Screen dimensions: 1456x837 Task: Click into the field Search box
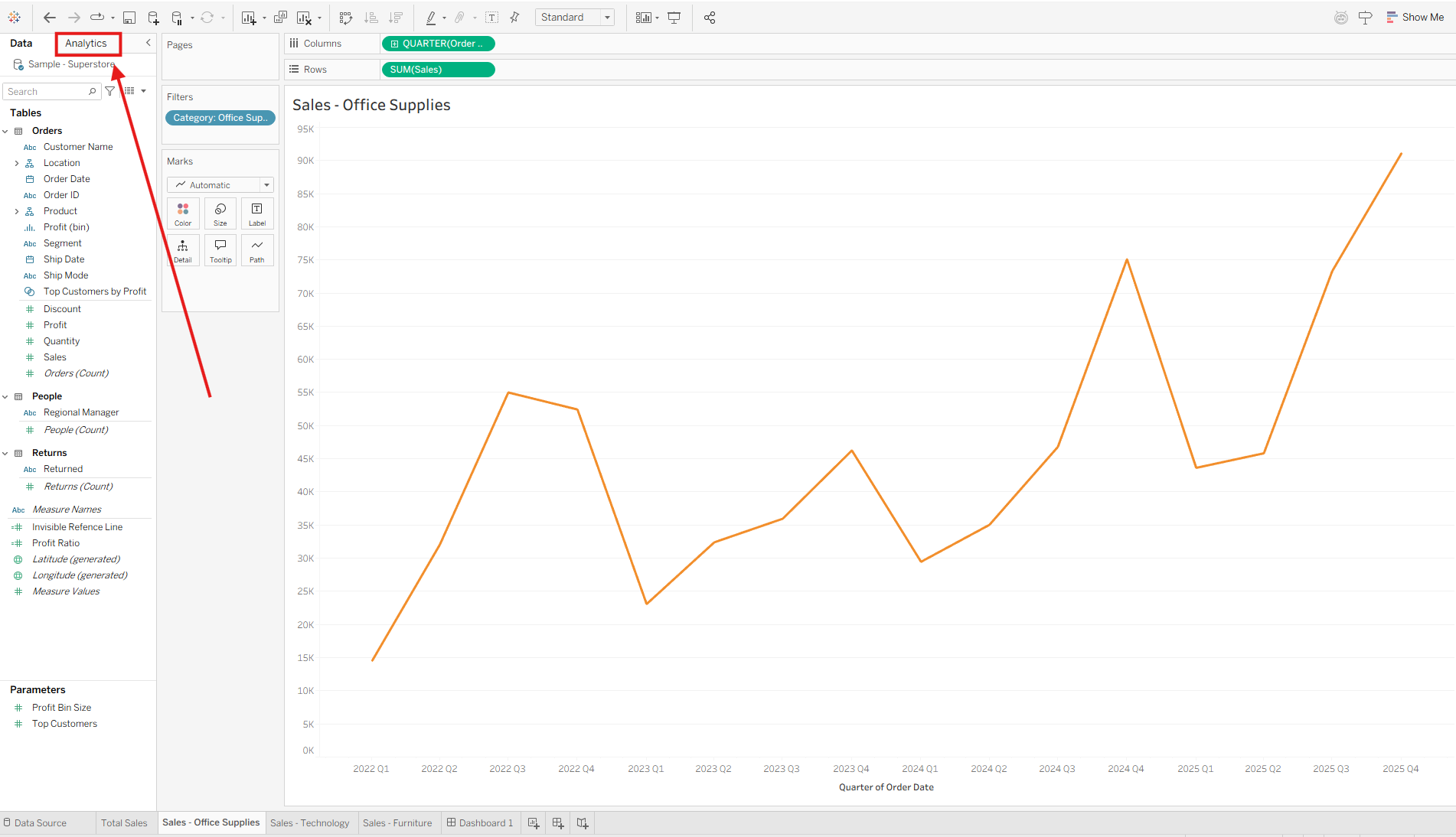pyautogui.click(x=52, y=92)
